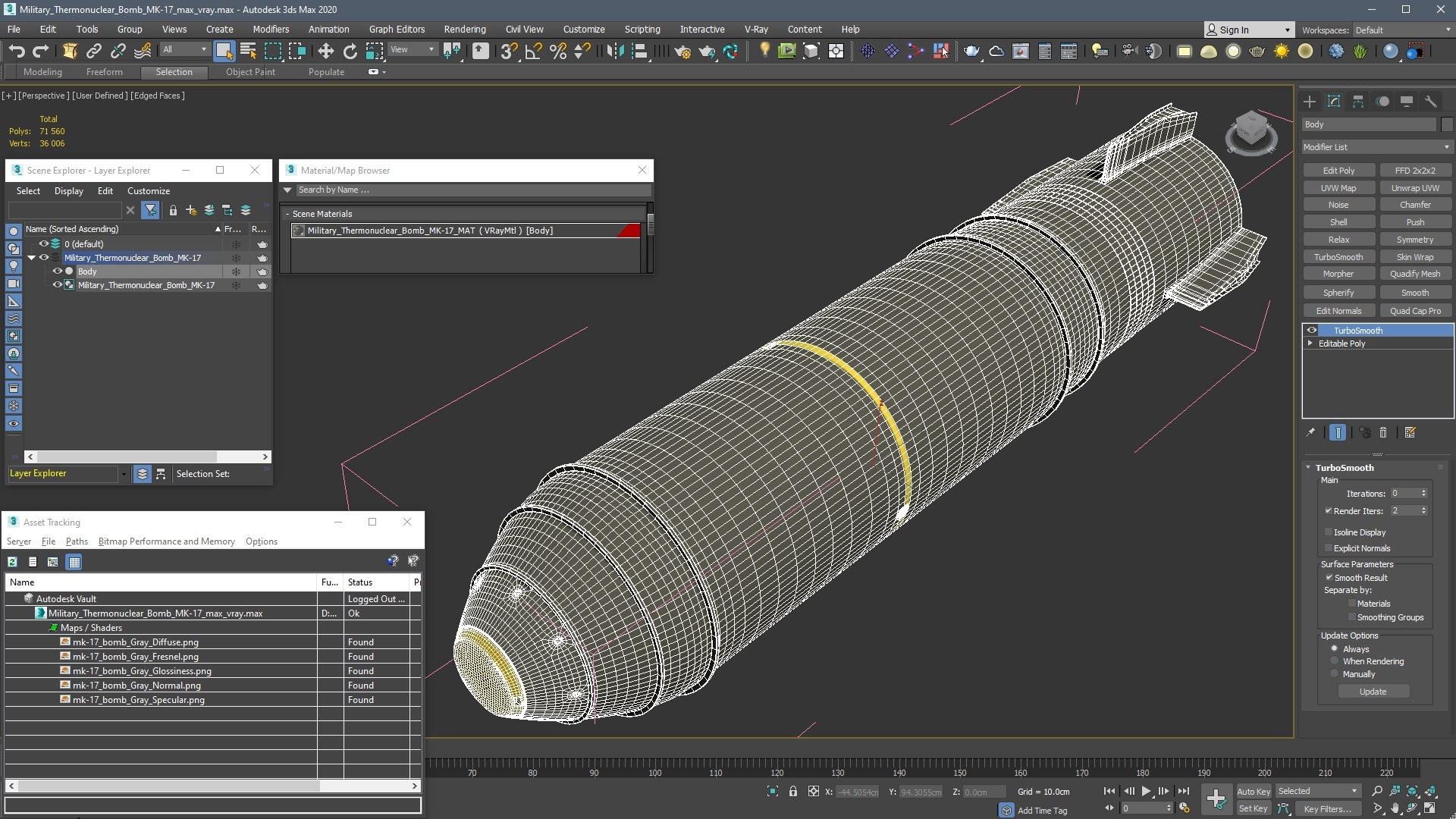Open the Modifiers menu
The image size is (1456, 819).
point(271,30)
